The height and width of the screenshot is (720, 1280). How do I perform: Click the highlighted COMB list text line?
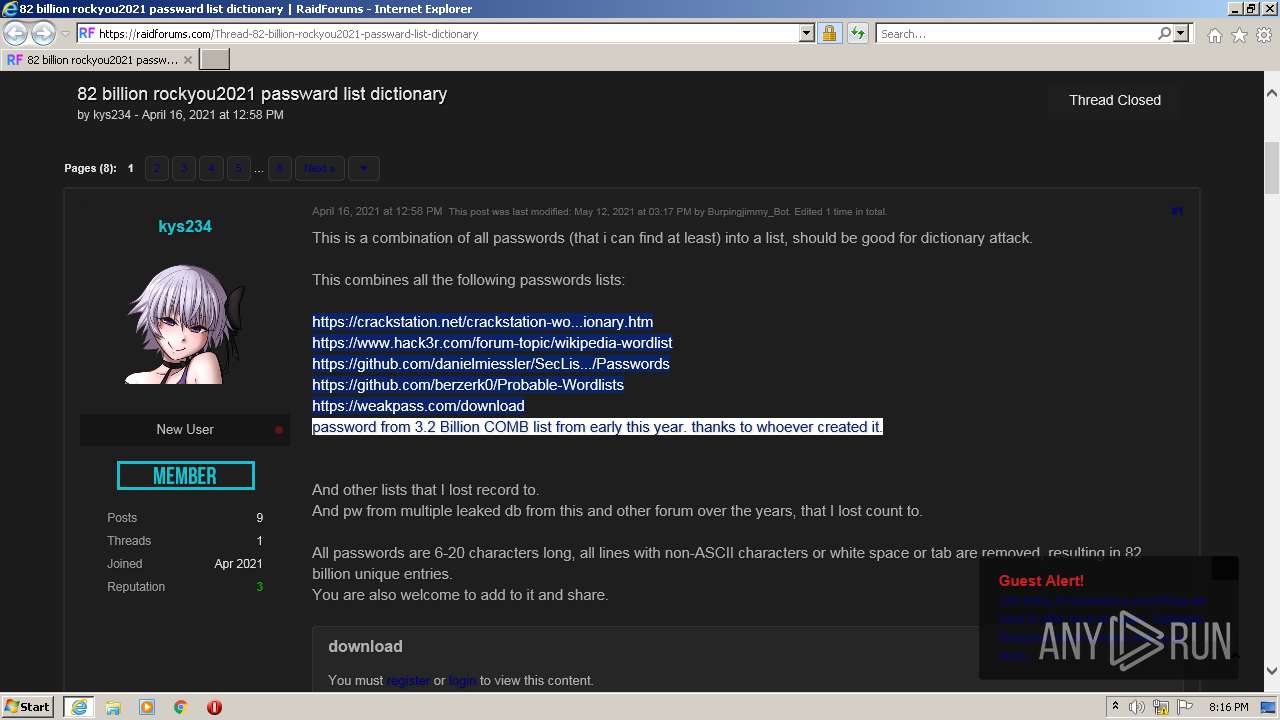point(597,427)
